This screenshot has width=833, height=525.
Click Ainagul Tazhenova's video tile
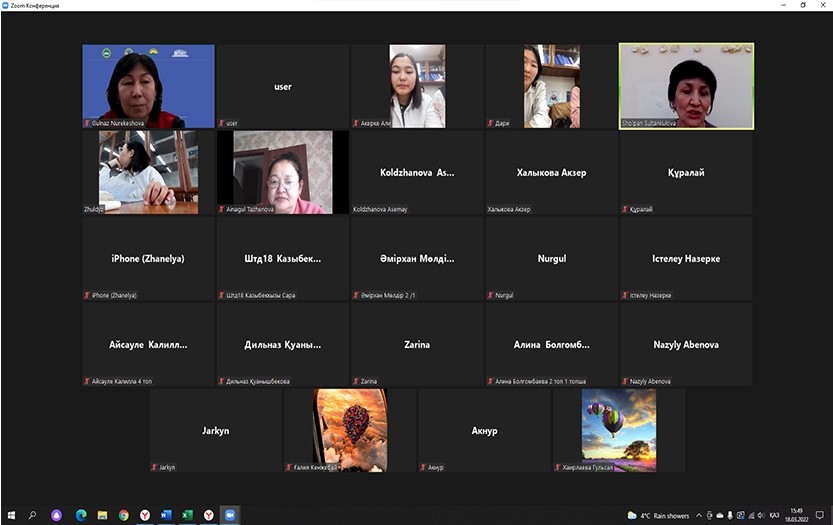(283, 172)
